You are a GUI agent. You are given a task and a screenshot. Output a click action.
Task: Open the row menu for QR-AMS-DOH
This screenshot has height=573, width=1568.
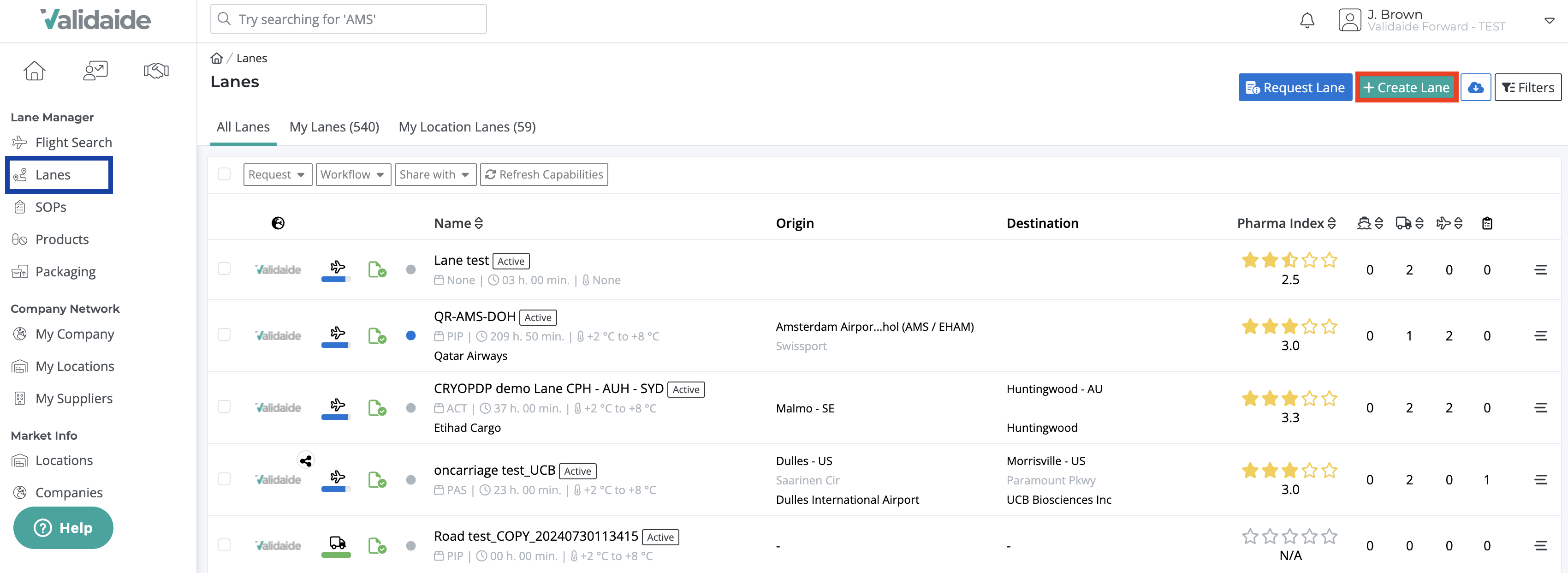(1541, 335)
